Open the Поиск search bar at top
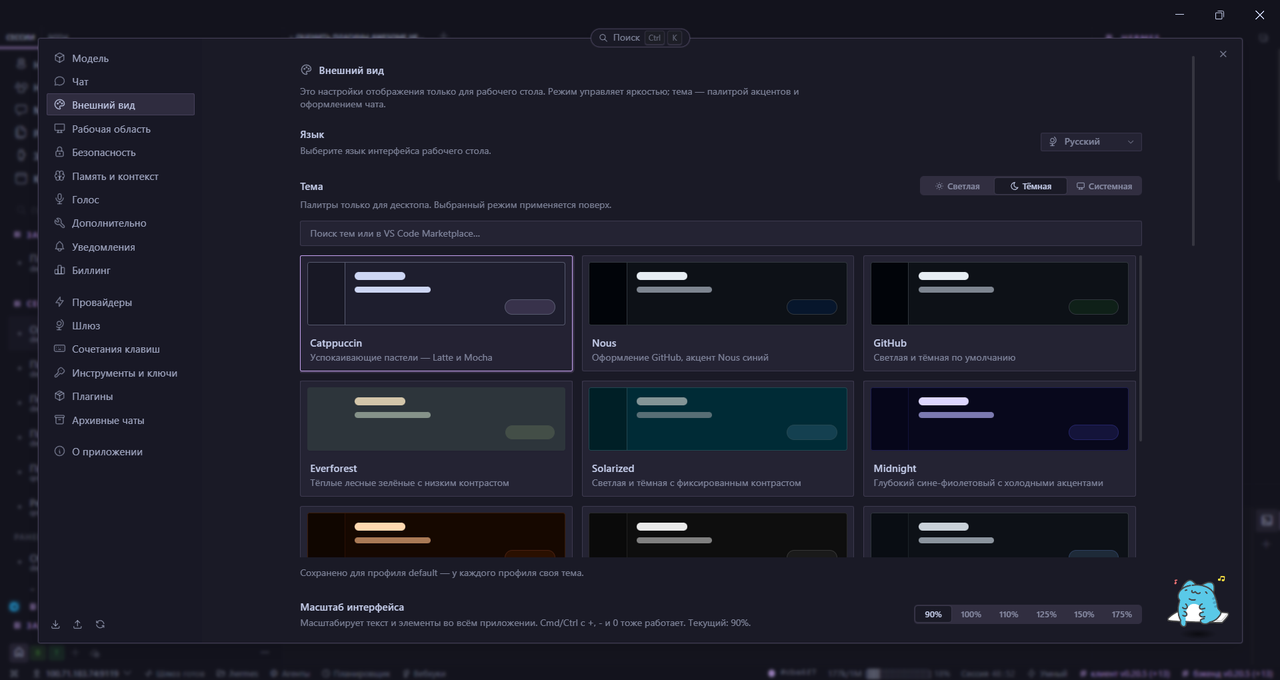The width and height of the screenshot is (1280, 680). [640, 38]
